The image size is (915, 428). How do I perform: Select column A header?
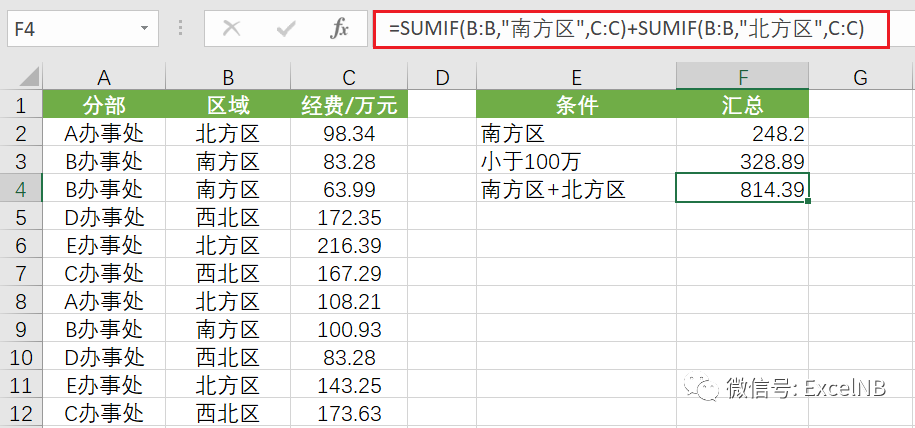[104, 76]
